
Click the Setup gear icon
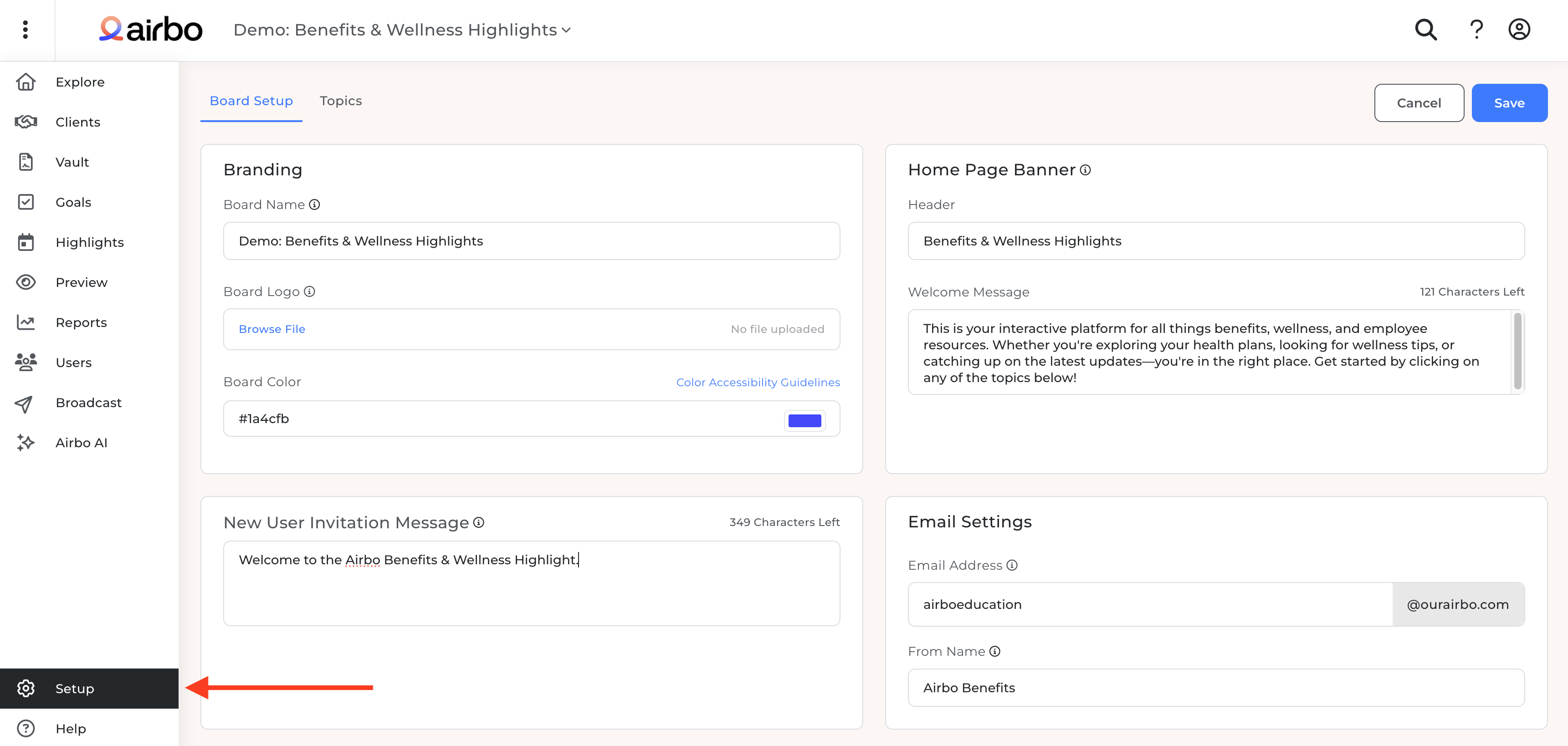coord(26,688)
